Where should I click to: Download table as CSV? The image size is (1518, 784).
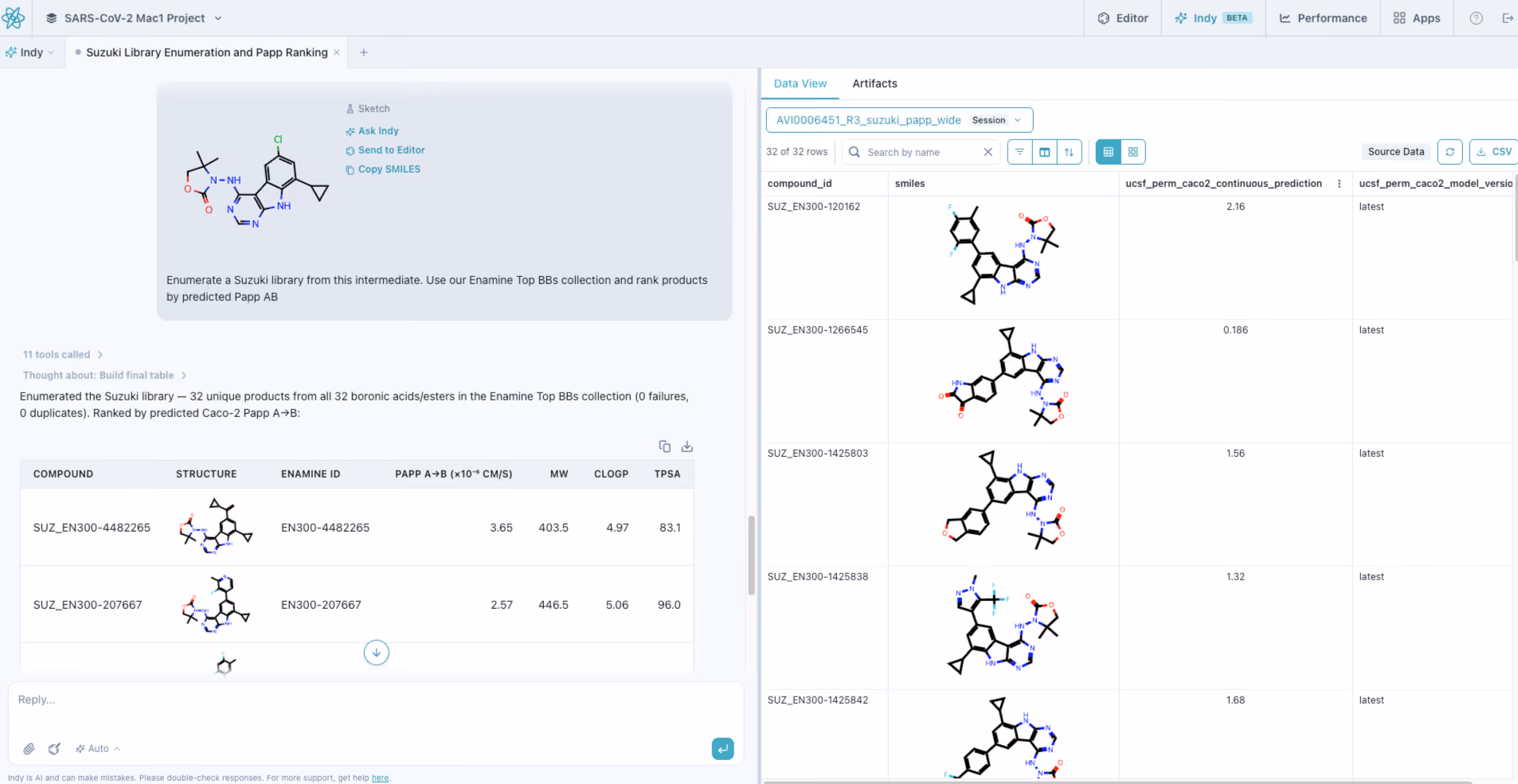pos(1493,152)
